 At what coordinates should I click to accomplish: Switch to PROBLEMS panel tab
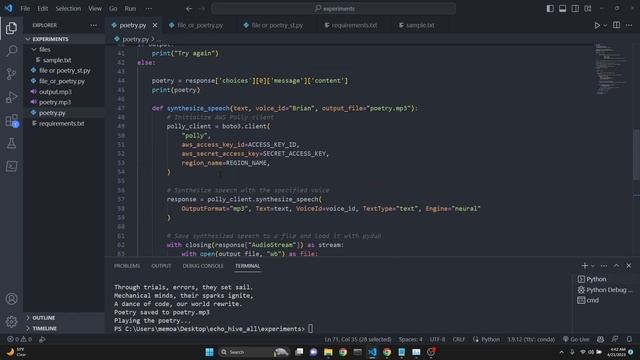coord(127,266)
